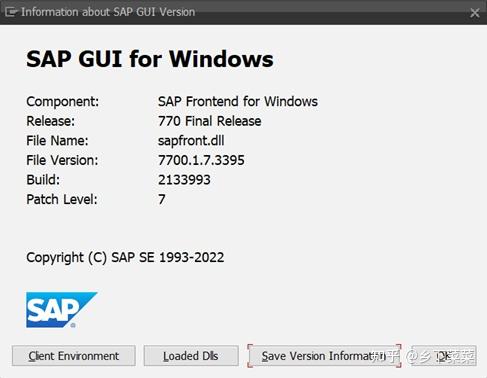Select the 'Component:' label

pos(63,101)
